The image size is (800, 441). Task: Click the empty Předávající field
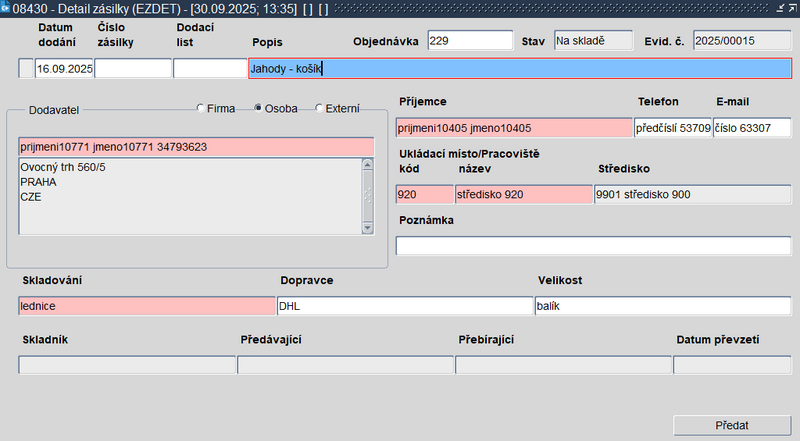pos(345,365)
